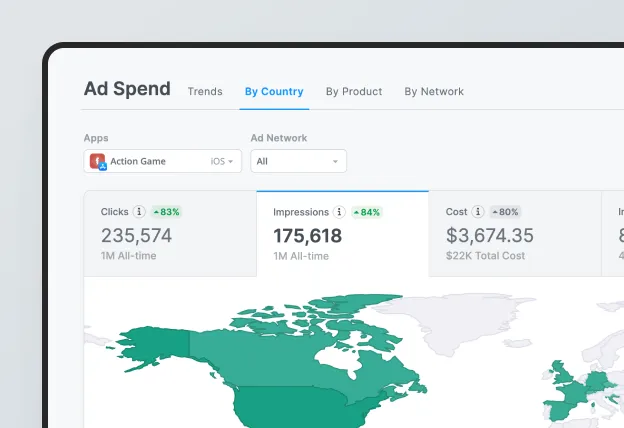The image size is (624, 428).
Task: Click Germany on the map
Action: (x=596, y=380)
